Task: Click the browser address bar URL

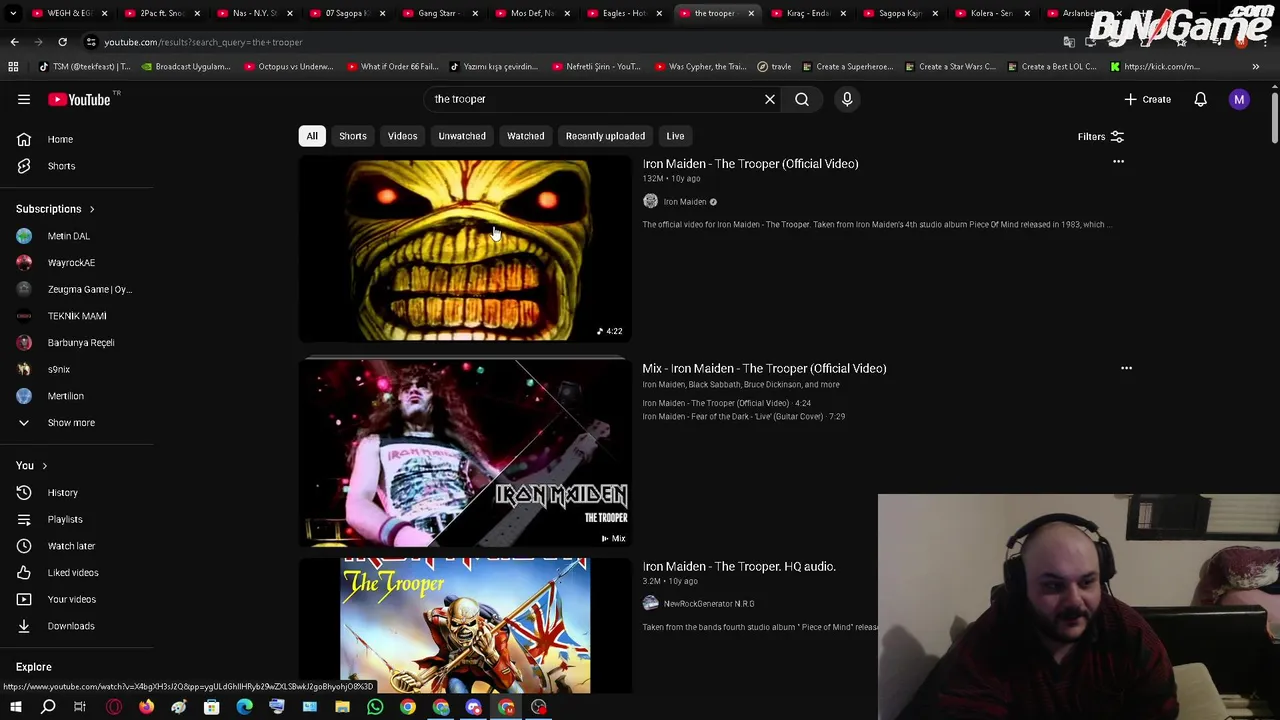Action: pos(203,42)
